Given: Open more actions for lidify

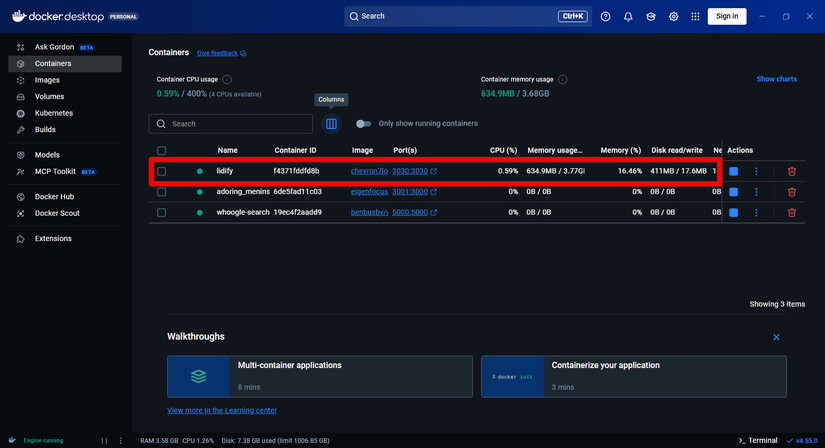Looking at the screenshot, I should tap(756, 171).
